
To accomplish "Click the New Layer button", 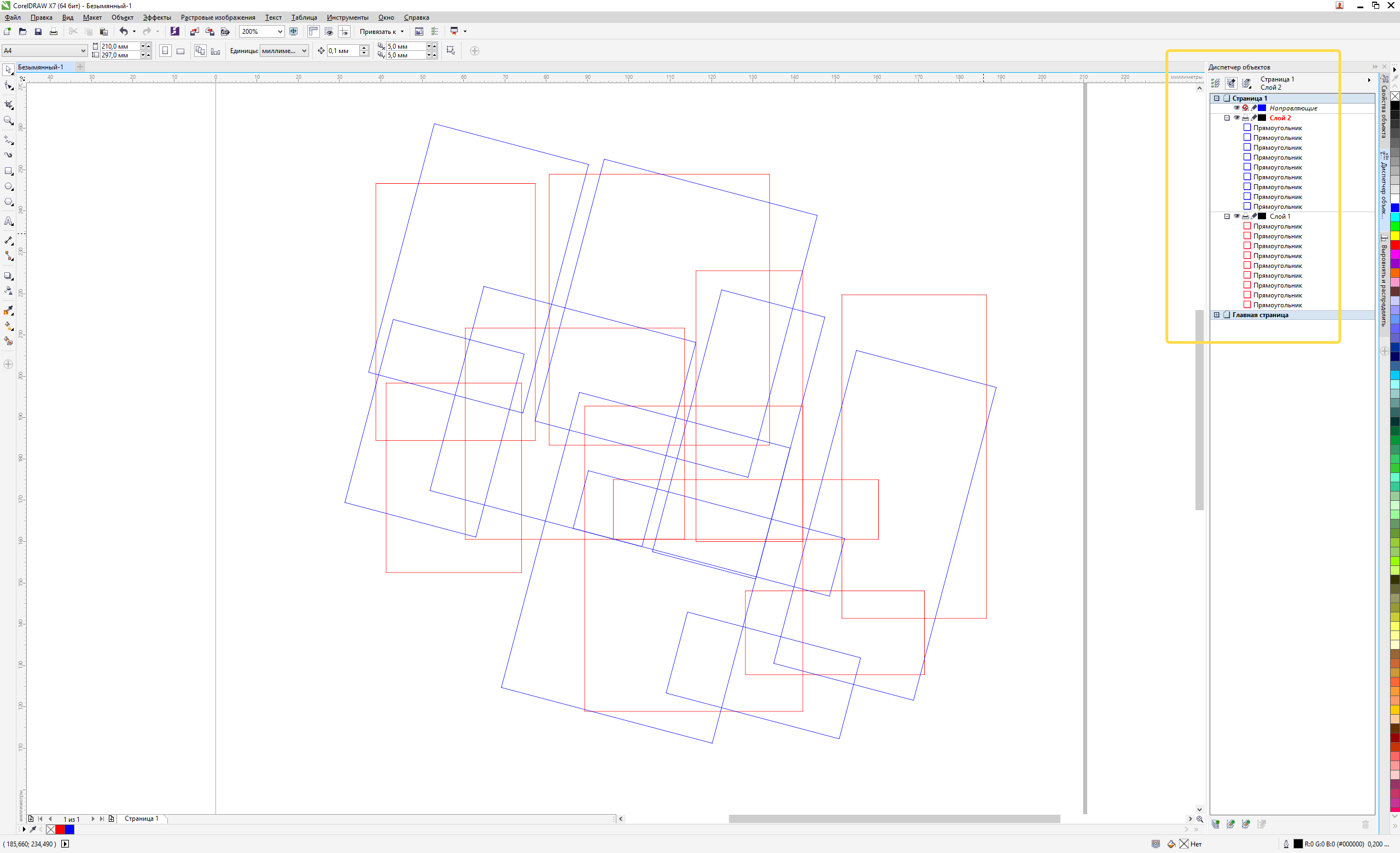I will tap(1215, 824).
